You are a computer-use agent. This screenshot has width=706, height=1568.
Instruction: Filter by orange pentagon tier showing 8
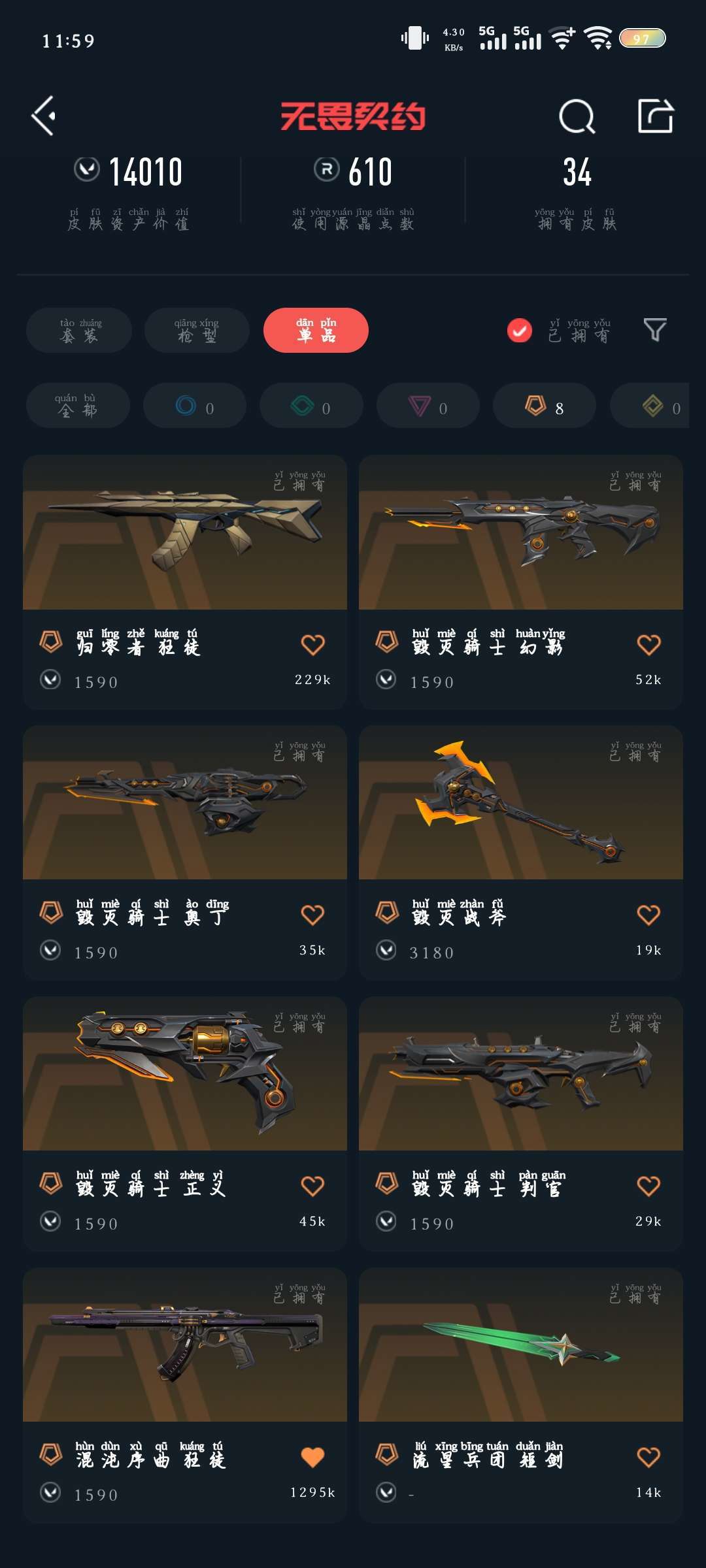[x=545, y=406]
